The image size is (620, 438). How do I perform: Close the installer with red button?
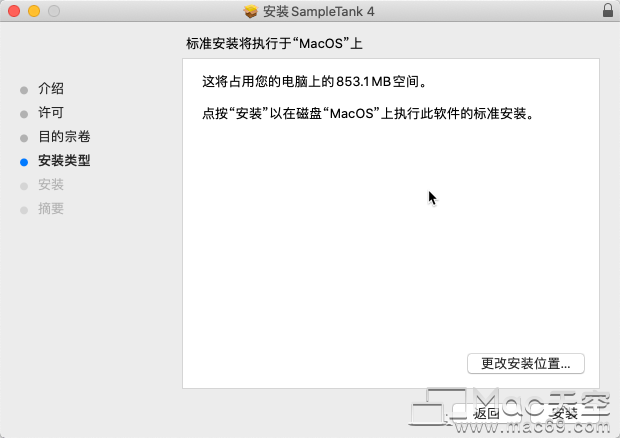coord(14,11)
